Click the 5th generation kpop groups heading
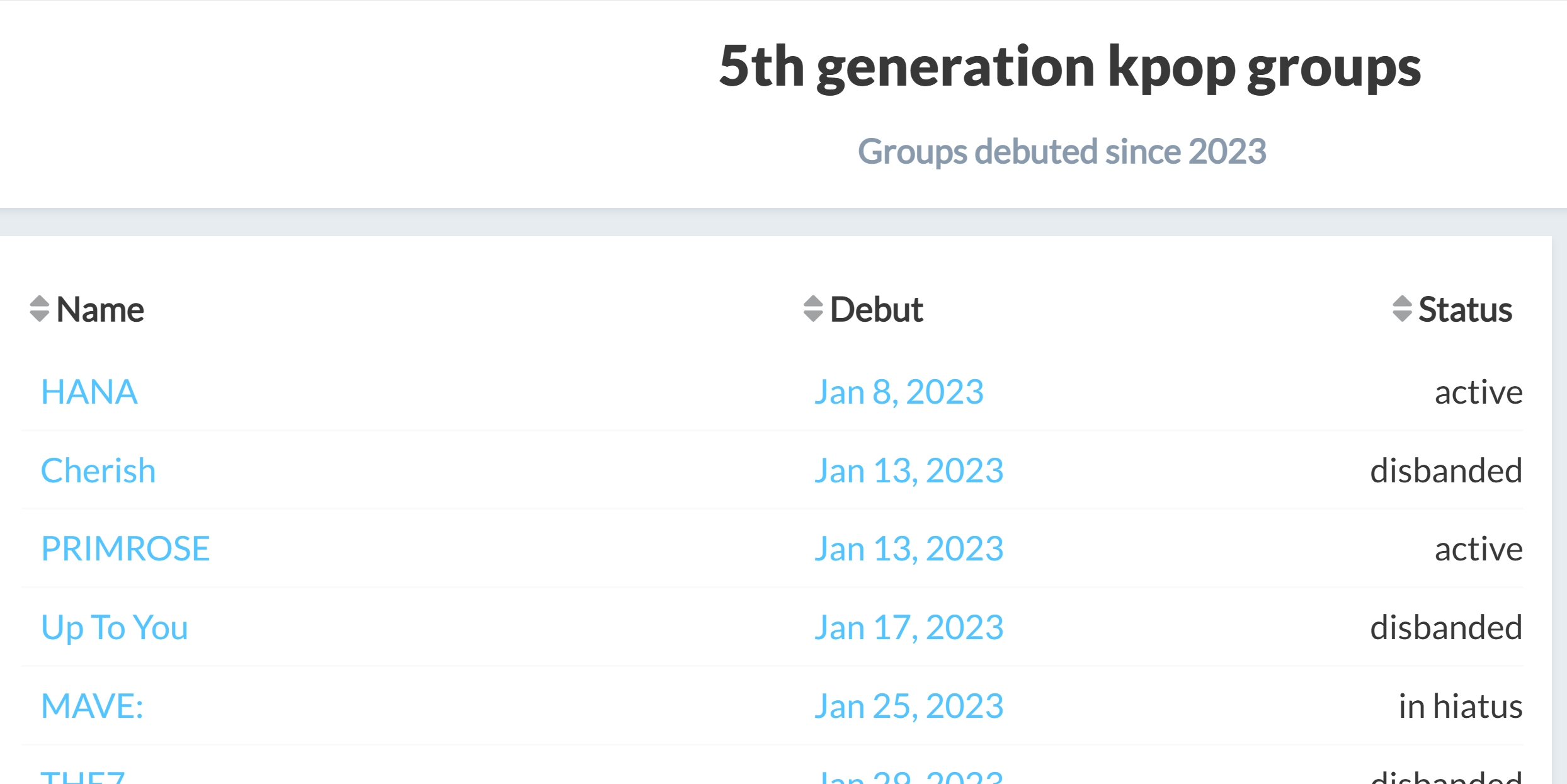This screenshot has height=784, width=1567. (1070, 67)
